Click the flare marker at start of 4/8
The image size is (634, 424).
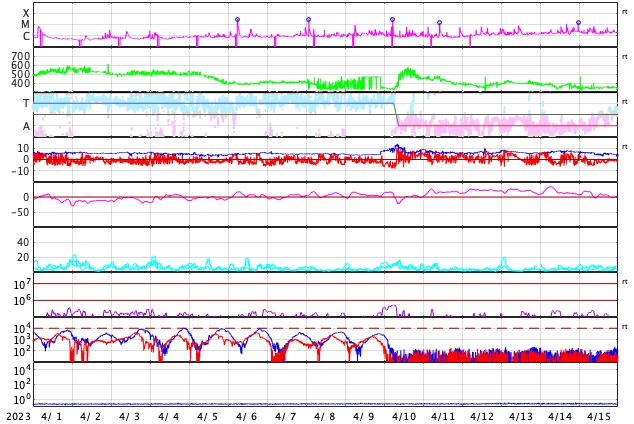coord(309,19)
